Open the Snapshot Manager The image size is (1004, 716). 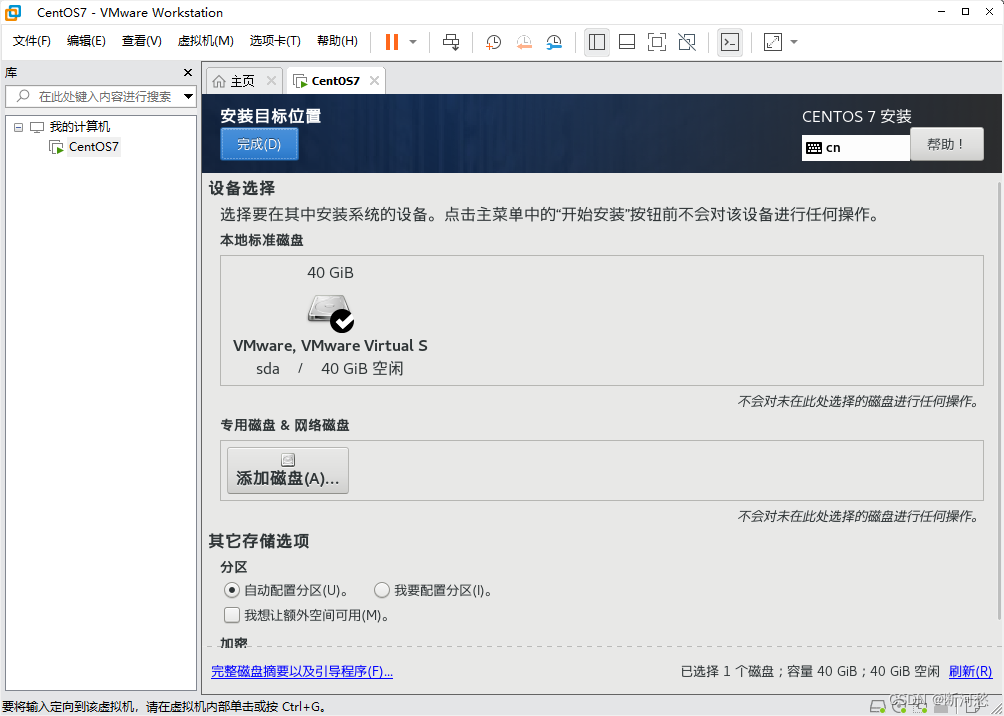555,42
